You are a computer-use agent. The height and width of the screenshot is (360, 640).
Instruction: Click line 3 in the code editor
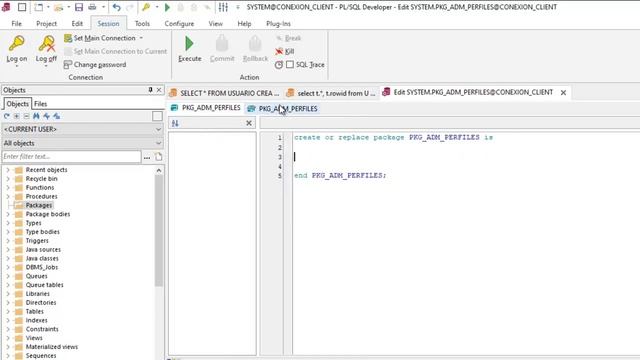click(x=465, y=157)
